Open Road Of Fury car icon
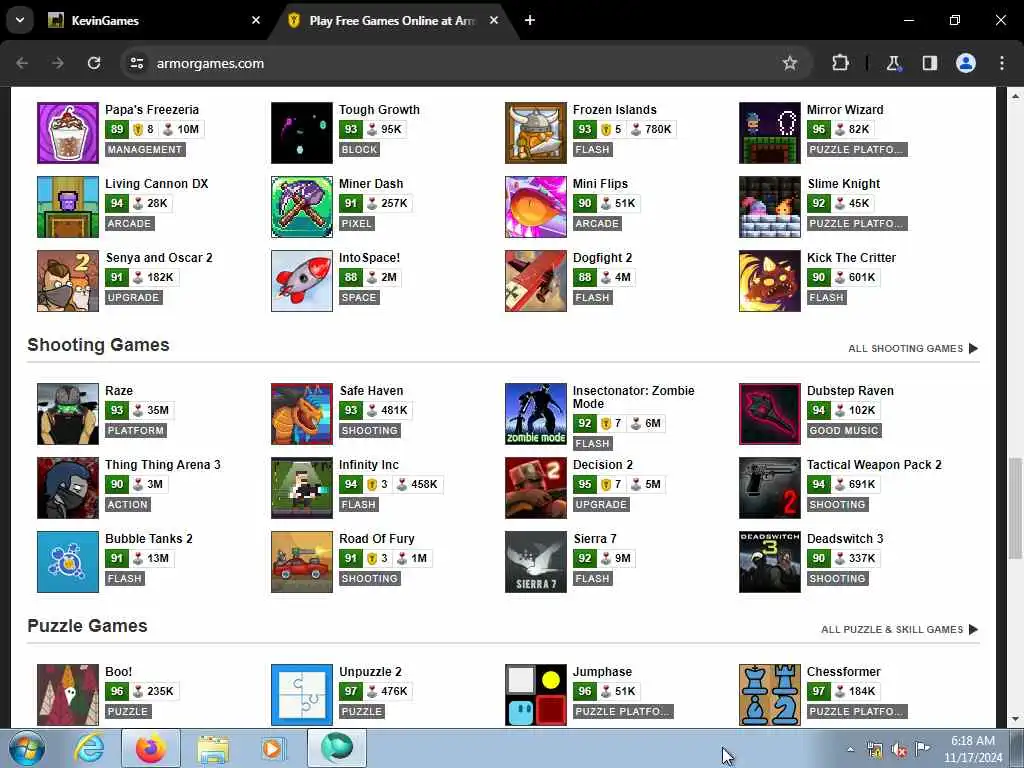The width and height of the screenshot is (1024, 768). click(302, 562)
